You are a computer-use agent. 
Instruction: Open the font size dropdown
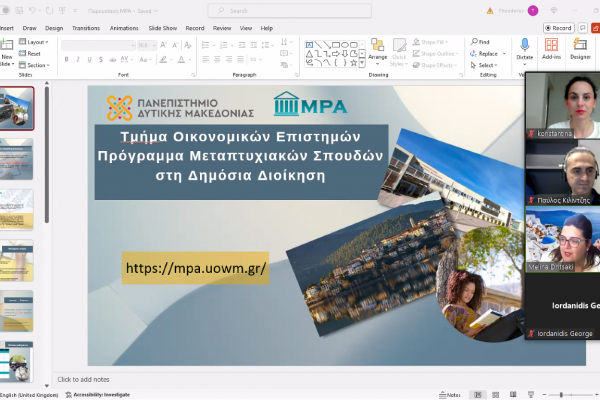tap(154, 46)
